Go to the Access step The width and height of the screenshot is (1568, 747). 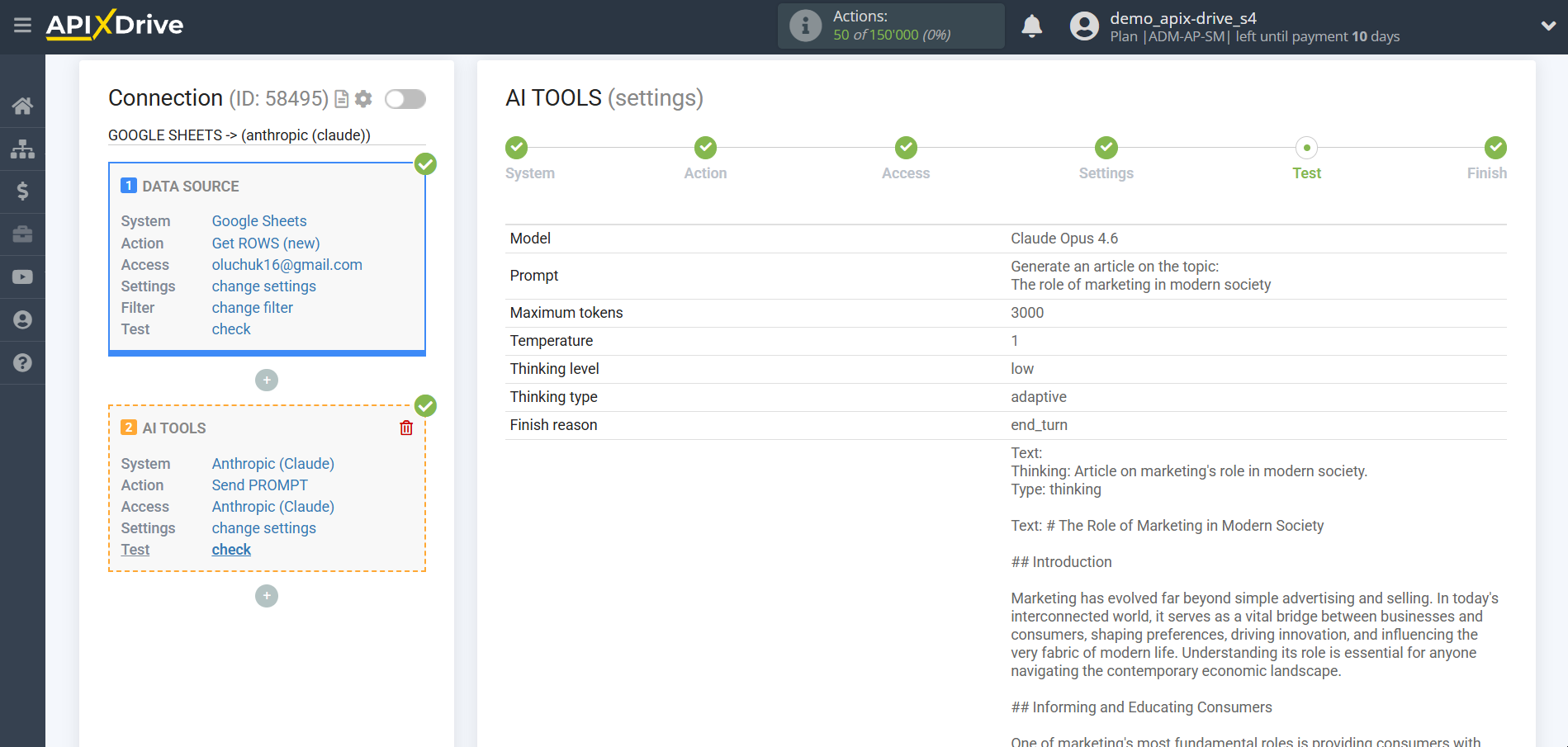906,148
